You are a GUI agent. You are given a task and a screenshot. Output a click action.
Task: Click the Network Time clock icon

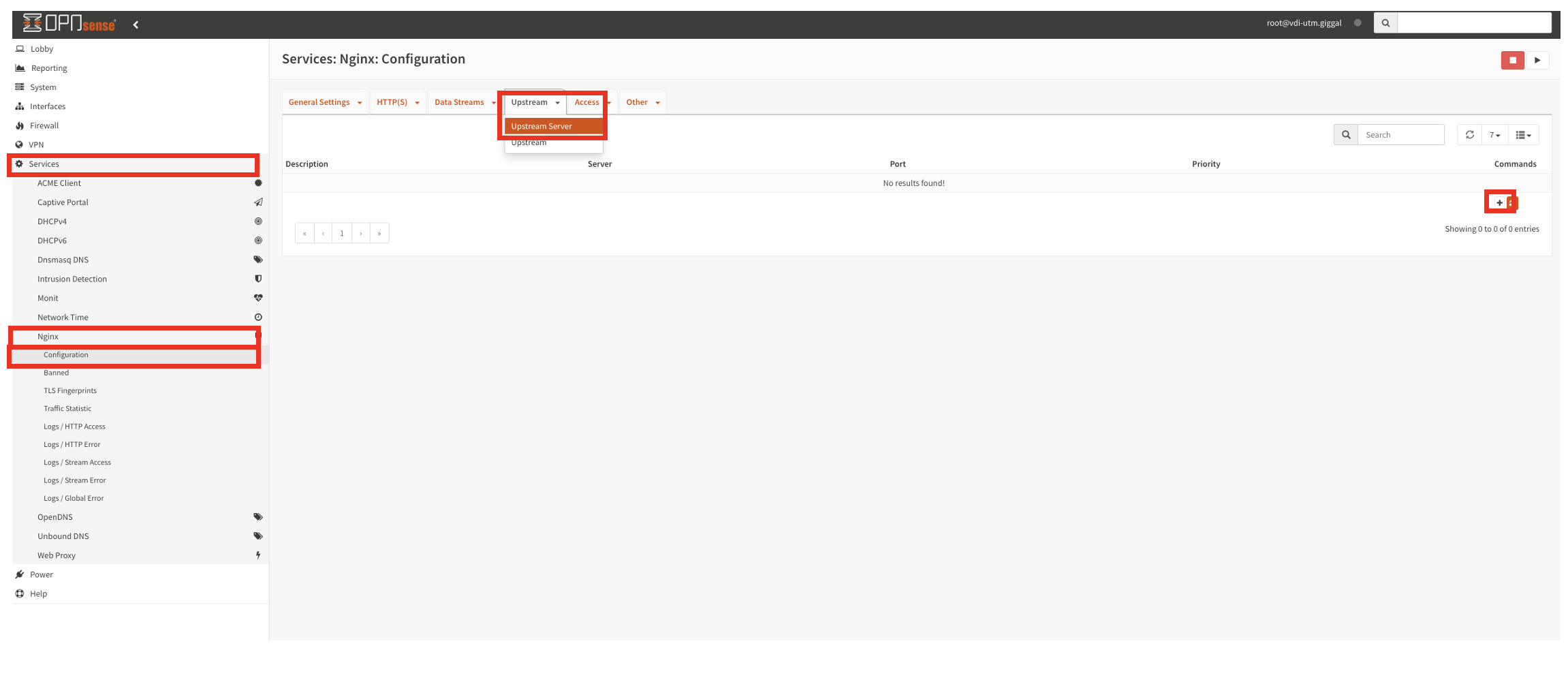tap(258, 317)
